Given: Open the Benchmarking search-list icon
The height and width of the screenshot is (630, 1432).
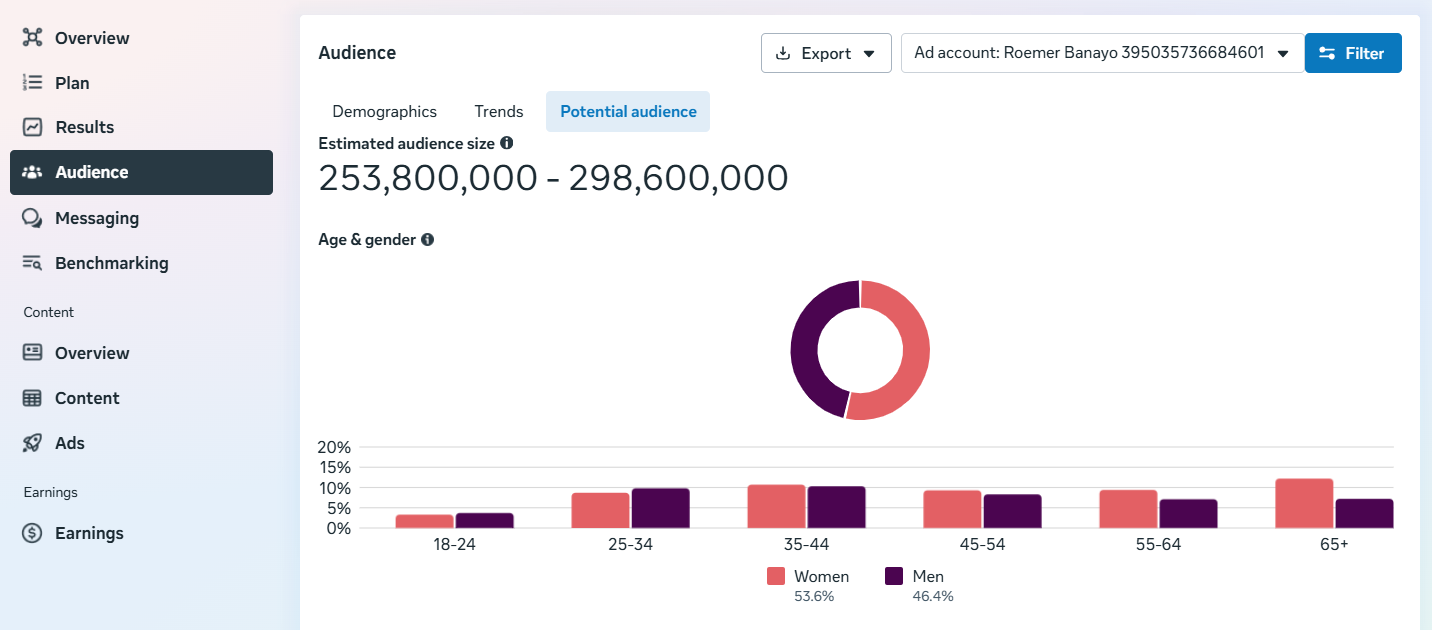Looking at the screenshot, I should pyautogui.click(x=33, y=263).
